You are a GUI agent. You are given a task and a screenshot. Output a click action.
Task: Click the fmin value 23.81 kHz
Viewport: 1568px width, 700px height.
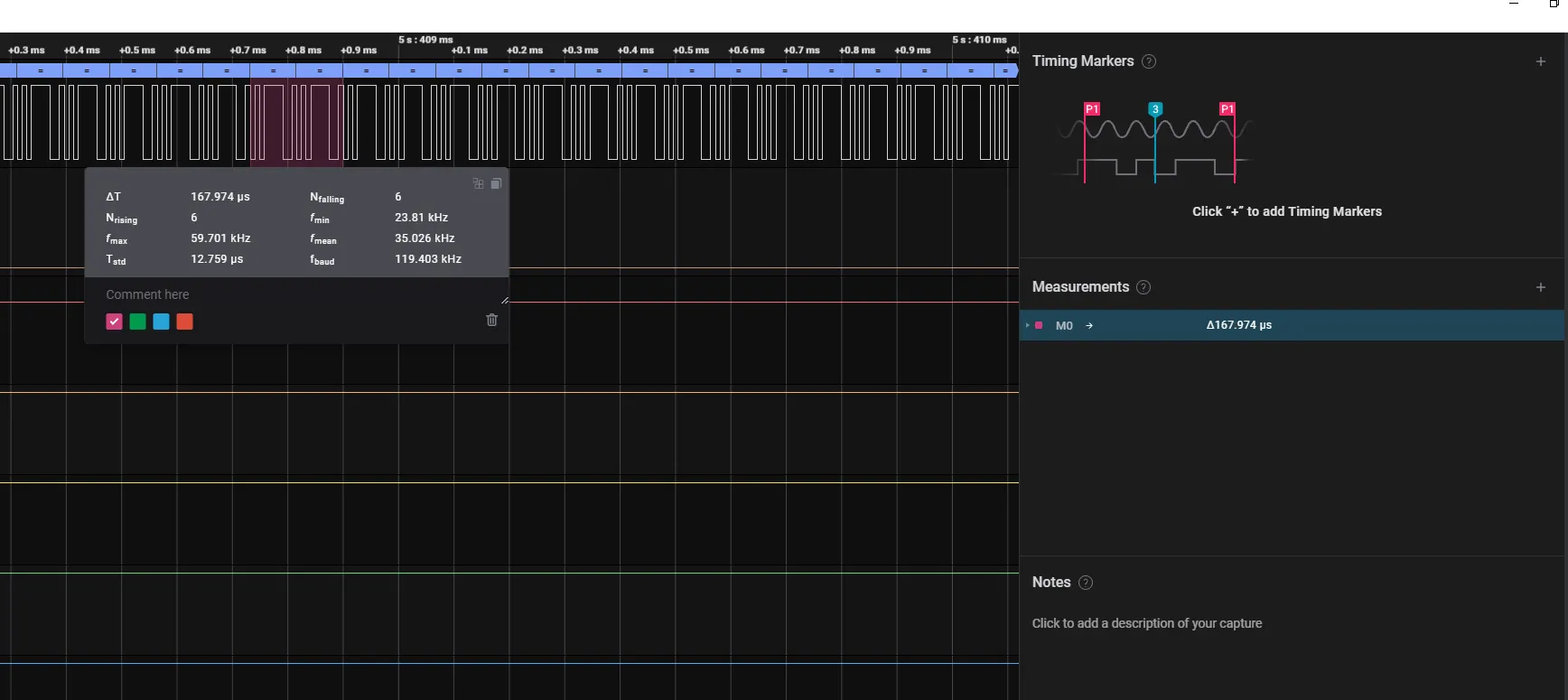coord(421,217)
